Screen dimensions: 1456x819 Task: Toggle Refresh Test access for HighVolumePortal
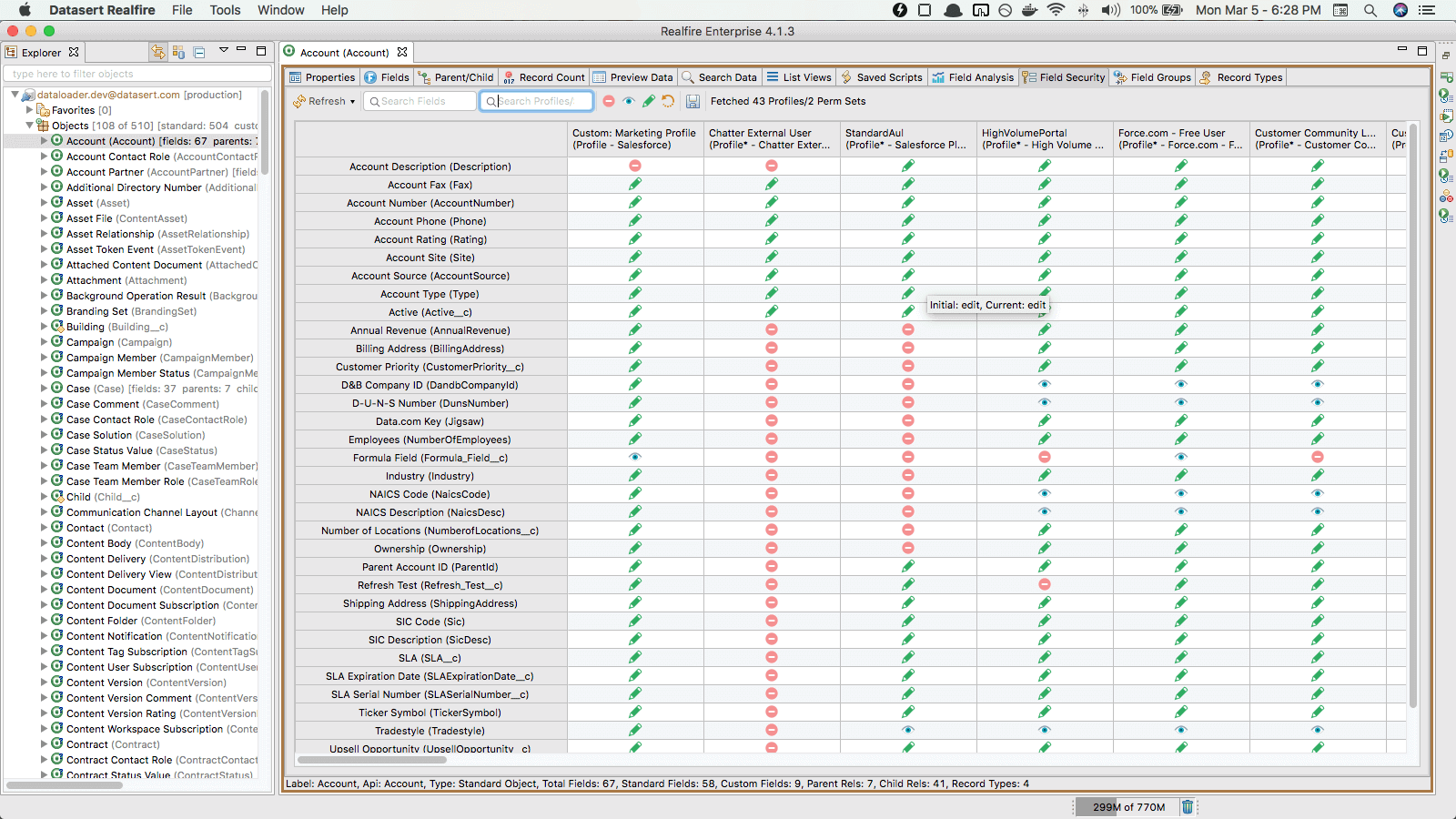[1045, 584]
